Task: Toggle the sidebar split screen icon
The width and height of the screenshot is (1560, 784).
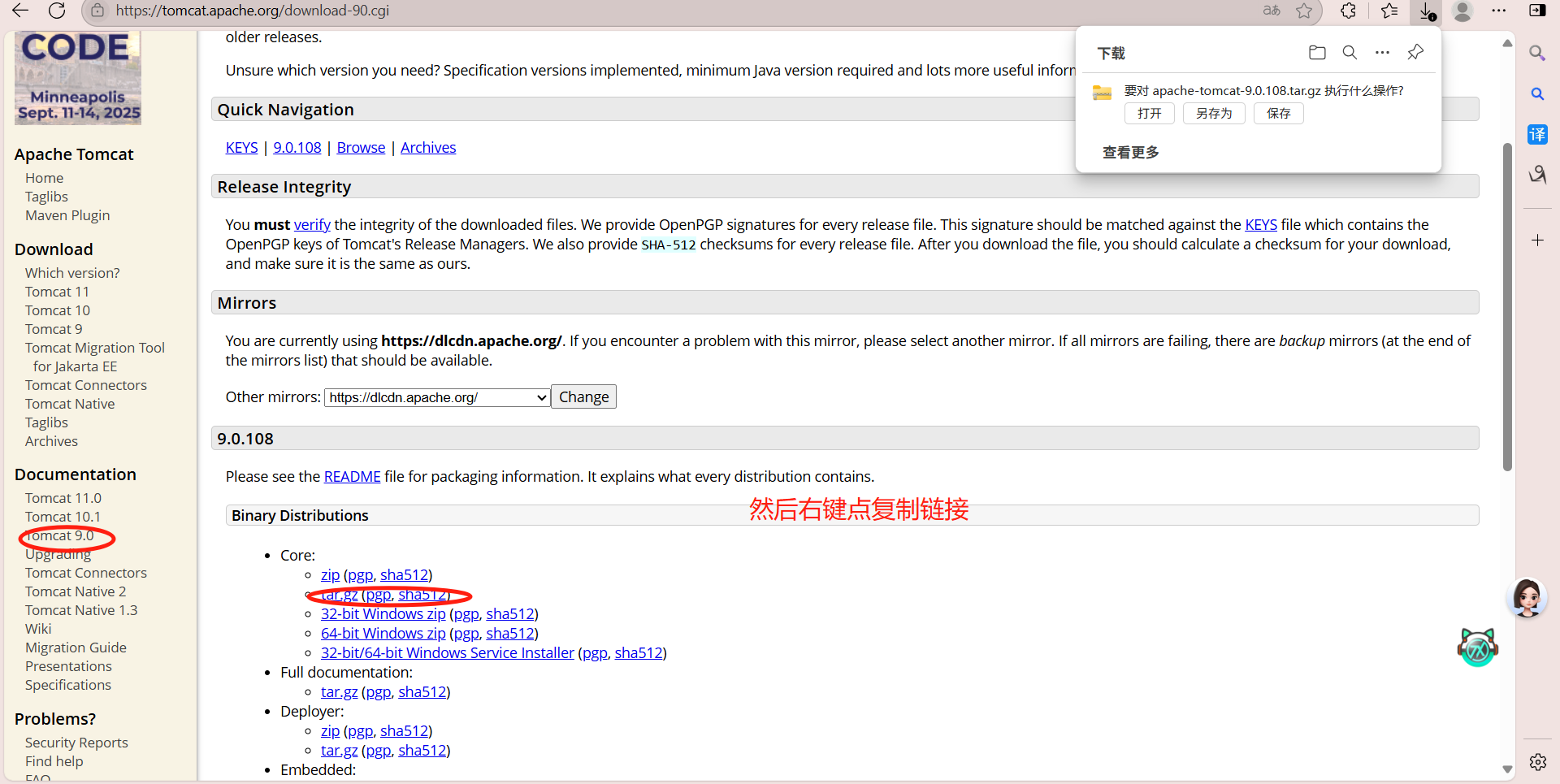Action: point(1537,11)
